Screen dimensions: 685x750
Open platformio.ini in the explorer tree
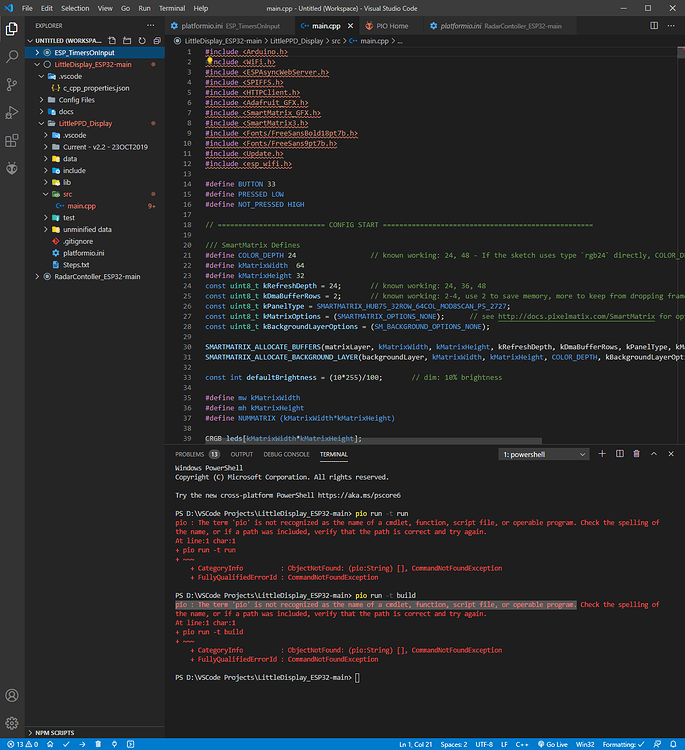click(x=84, y=253)
